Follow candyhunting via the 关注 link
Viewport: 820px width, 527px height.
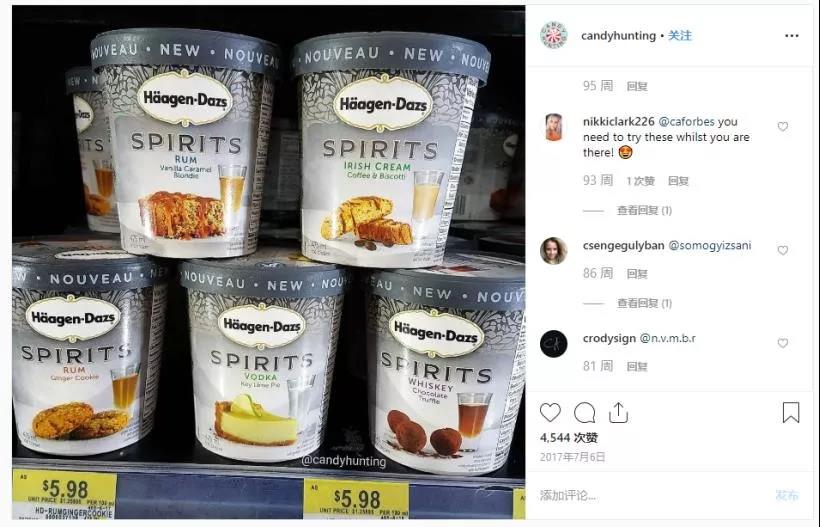[x=679, y=36]
